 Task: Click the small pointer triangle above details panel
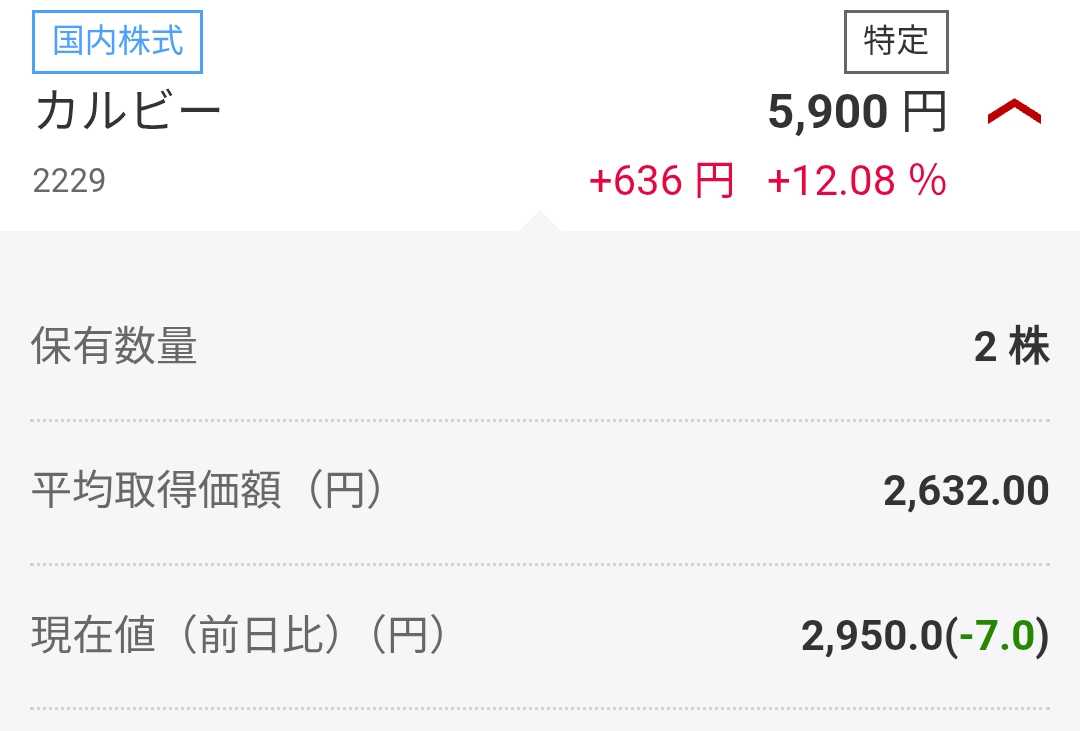coord(540,221)
